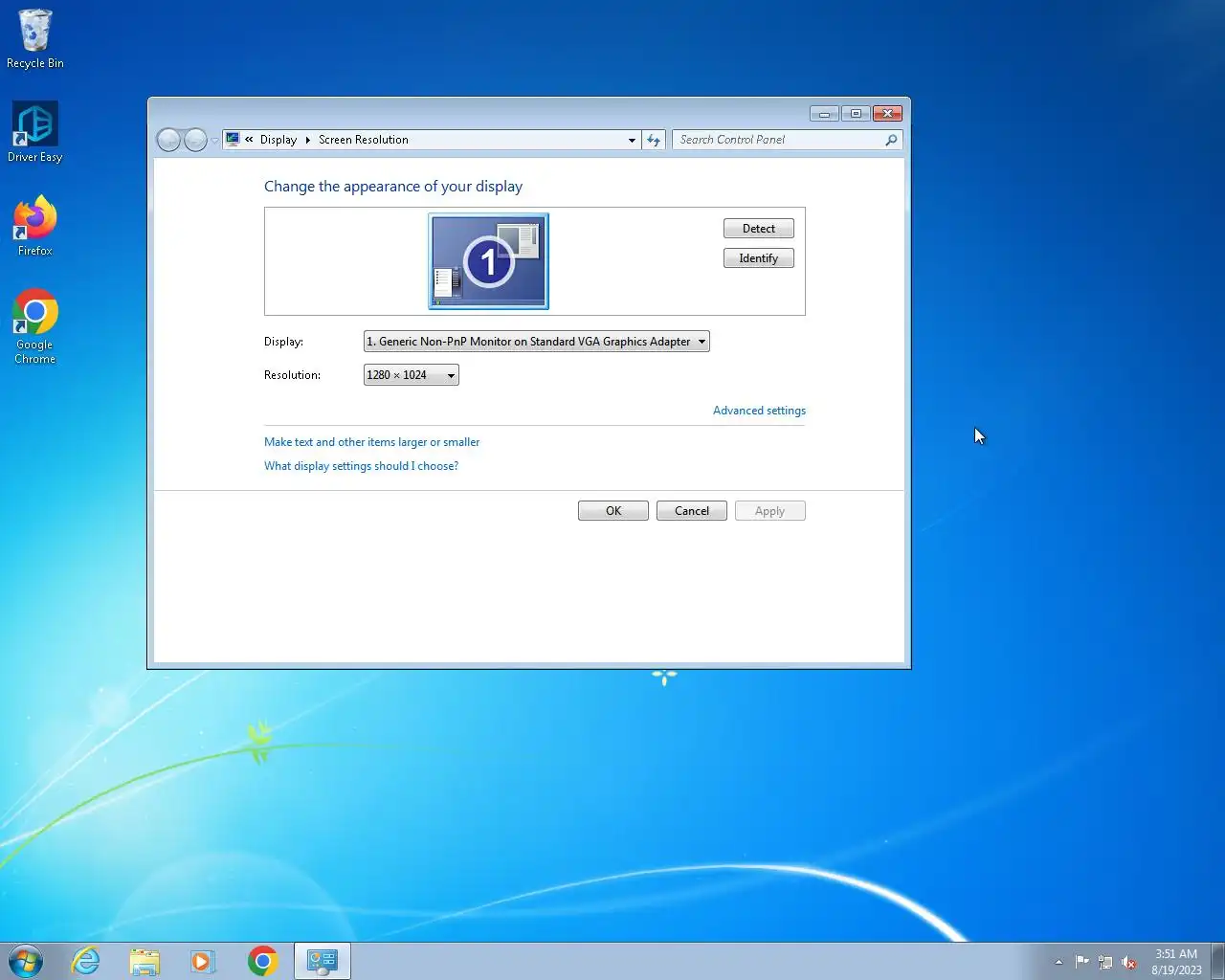Launch Chrome from the taskbar
1225x980 pixels.
[x=262, y=961]
